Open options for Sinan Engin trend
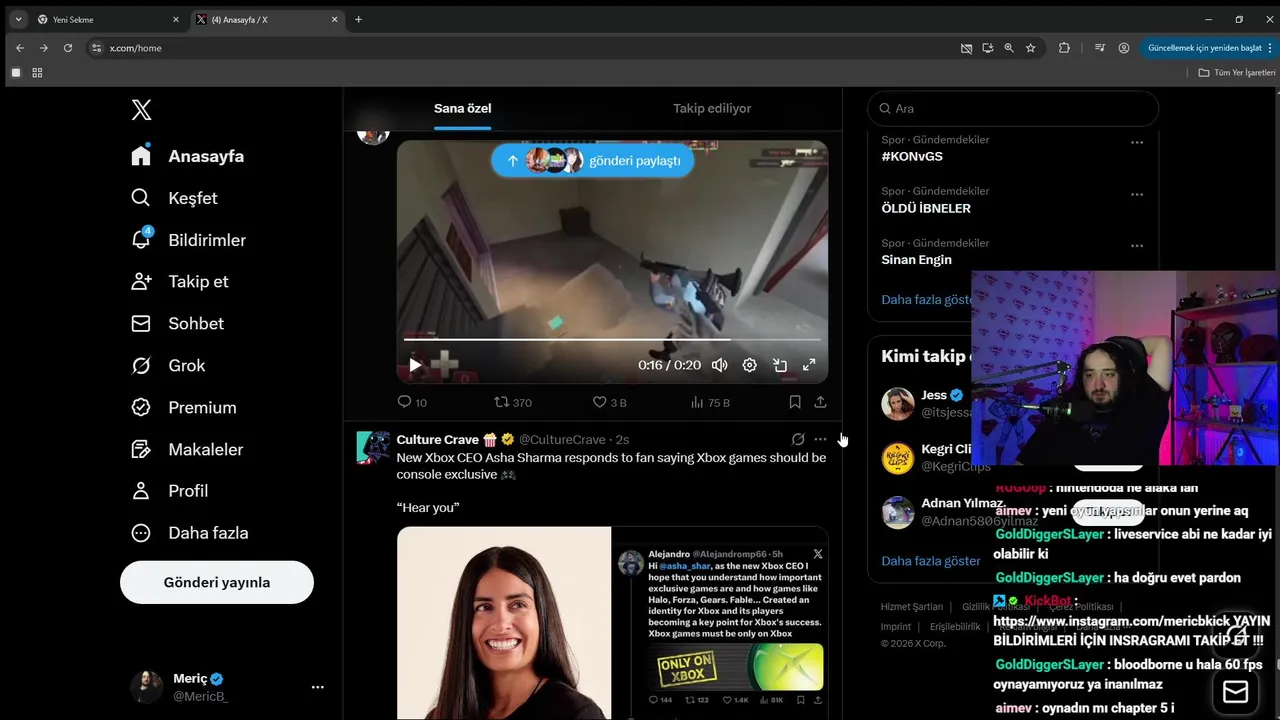The width and height of the screenshot is (1280, 720). [1137, 246]
